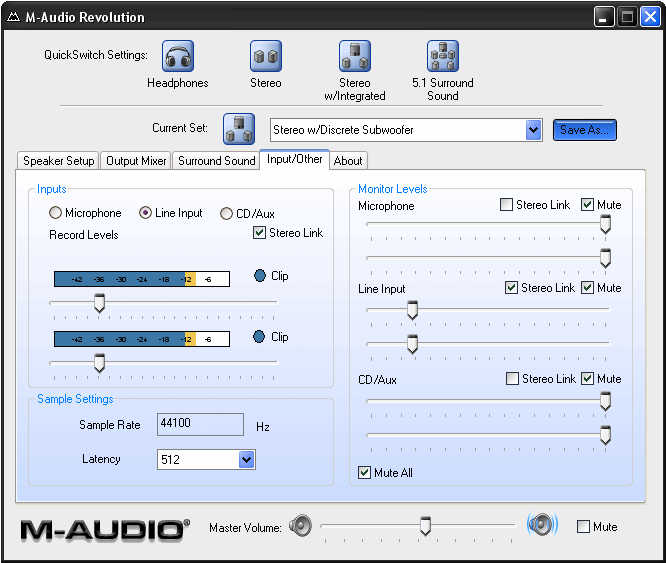Select the Microphone input radio button
666x563 pixels.
click(x=55, y=213)
